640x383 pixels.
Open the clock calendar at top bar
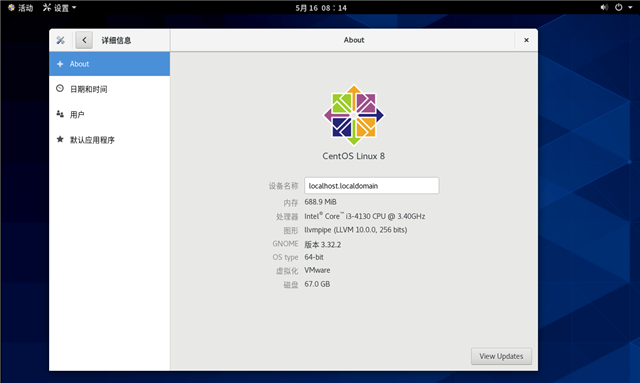321,8
